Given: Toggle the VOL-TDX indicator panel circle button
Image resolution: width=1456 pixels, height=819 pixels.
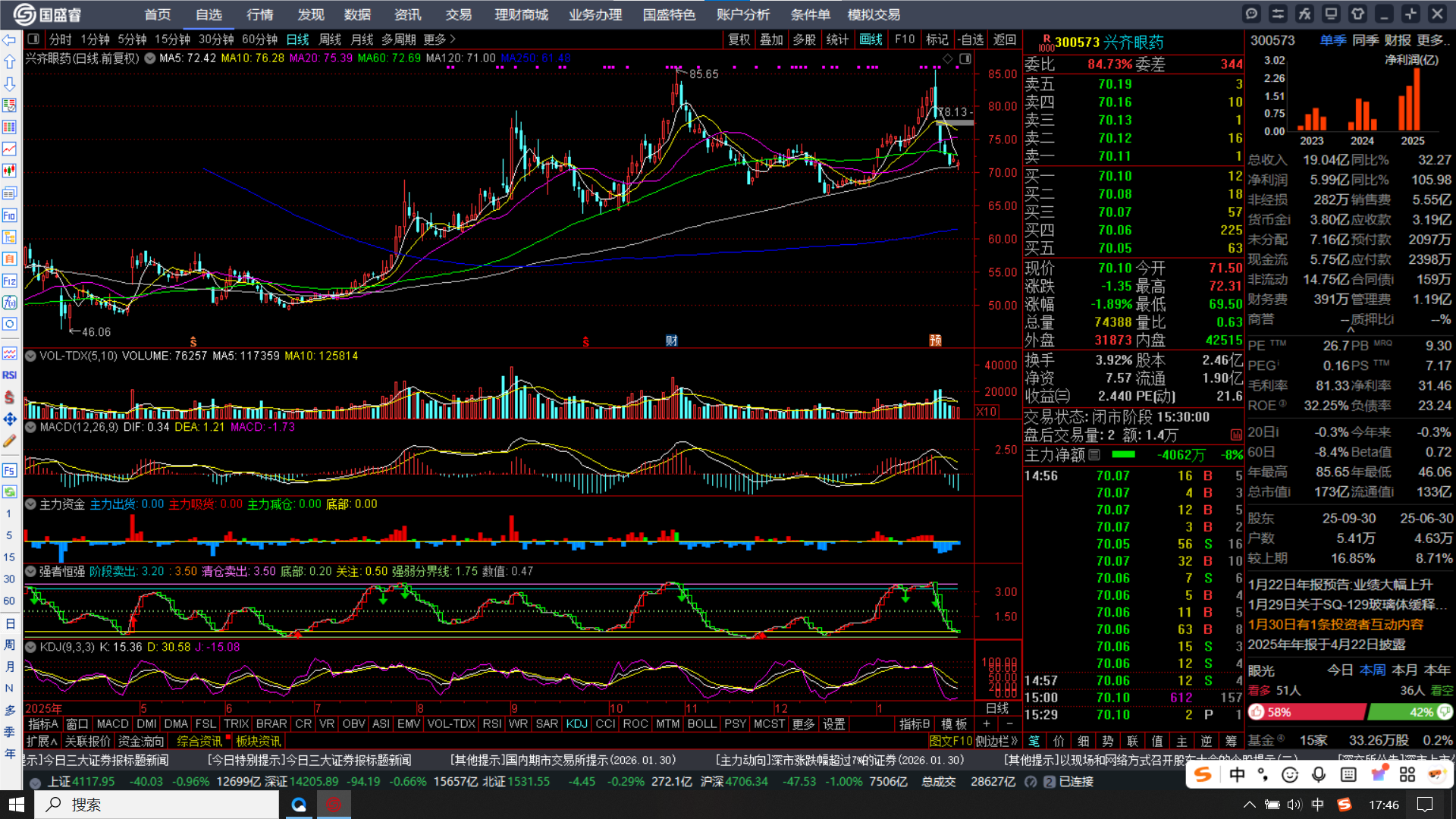Looking at the screenshot, I should (31, 356).
